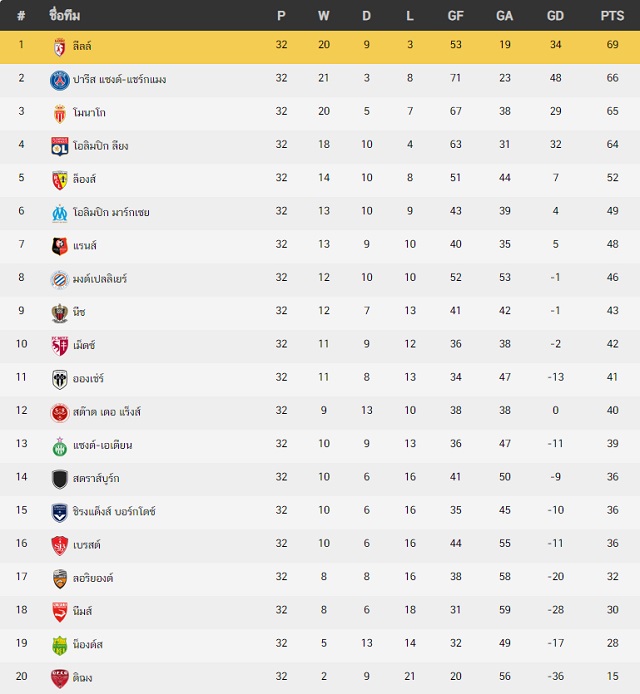Click the W wins column header
Image resolution: width=640 pixels, height=694 pixels.
(324, 16)
